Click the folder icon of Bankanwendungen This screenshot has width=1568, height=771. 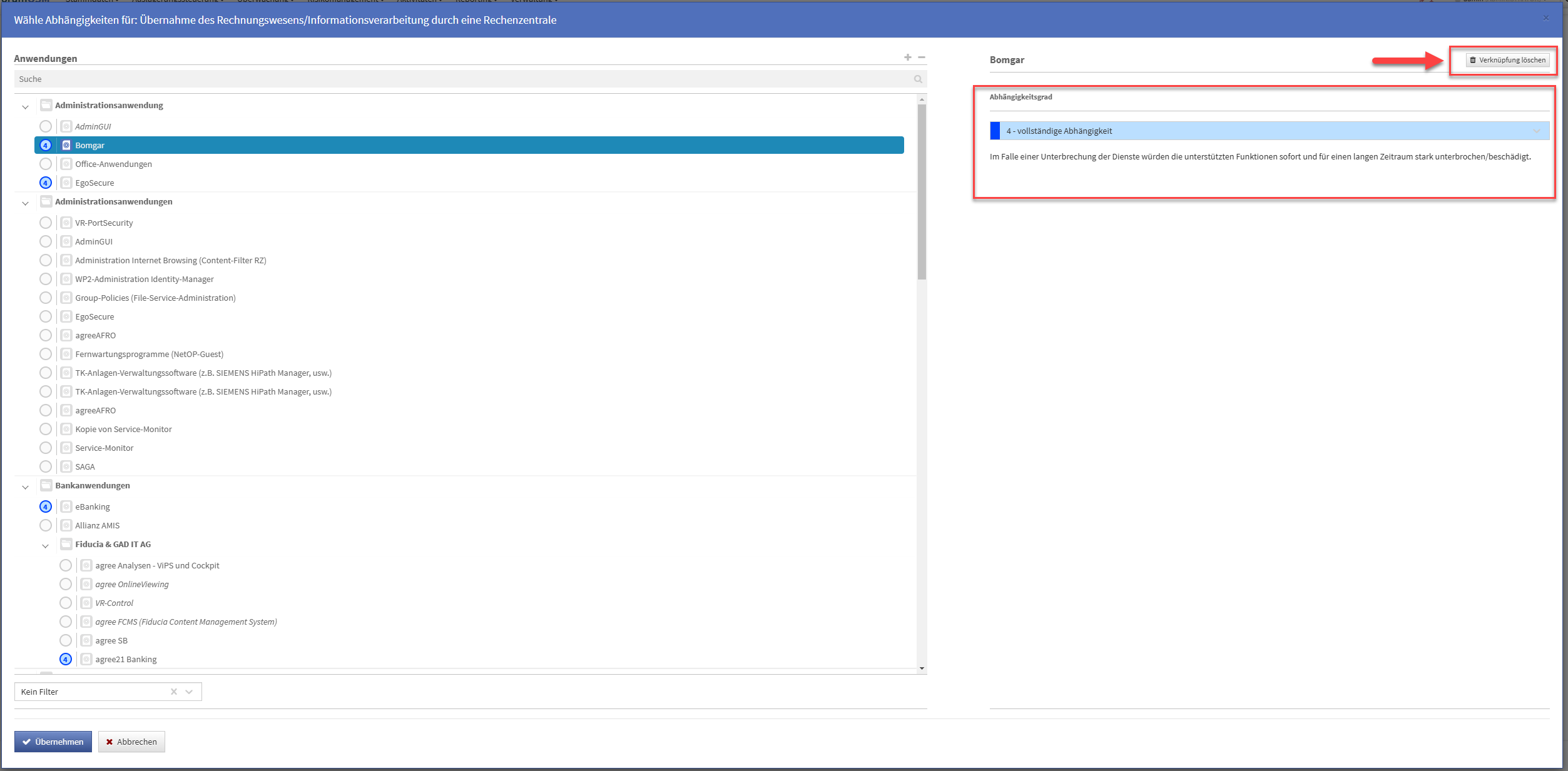(x=46, y=485)
